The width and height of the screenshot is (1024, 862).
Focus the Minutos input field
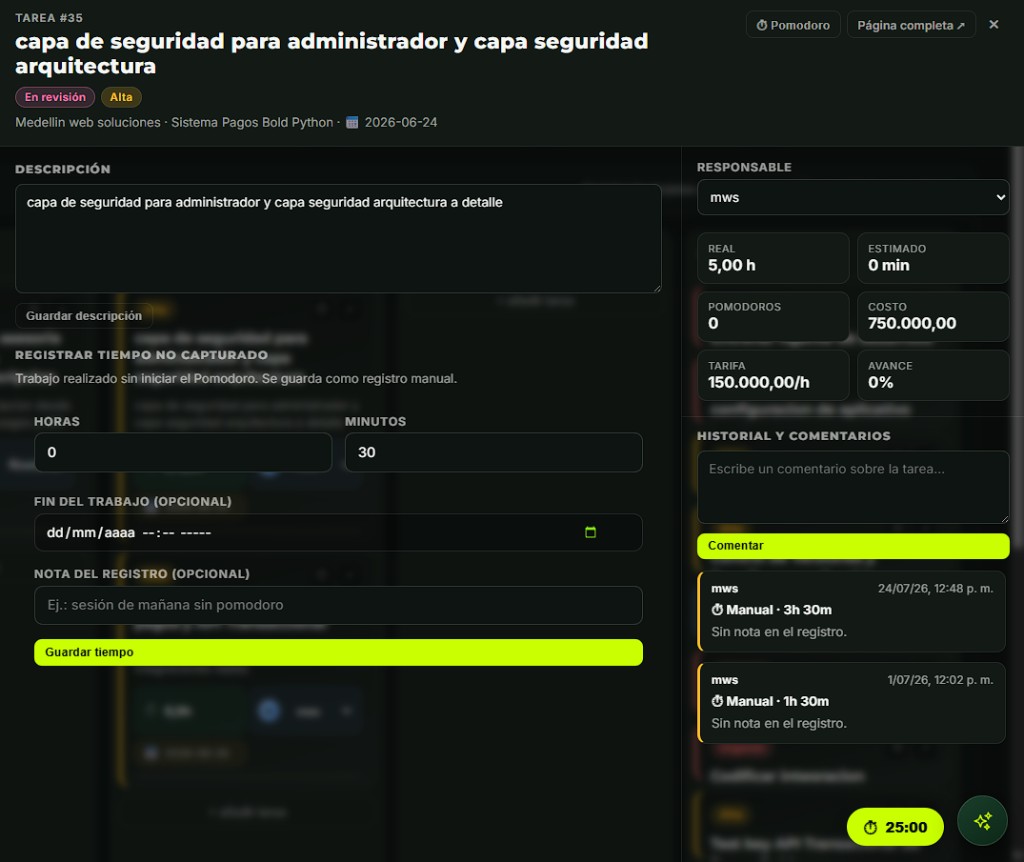coord(493,452)
